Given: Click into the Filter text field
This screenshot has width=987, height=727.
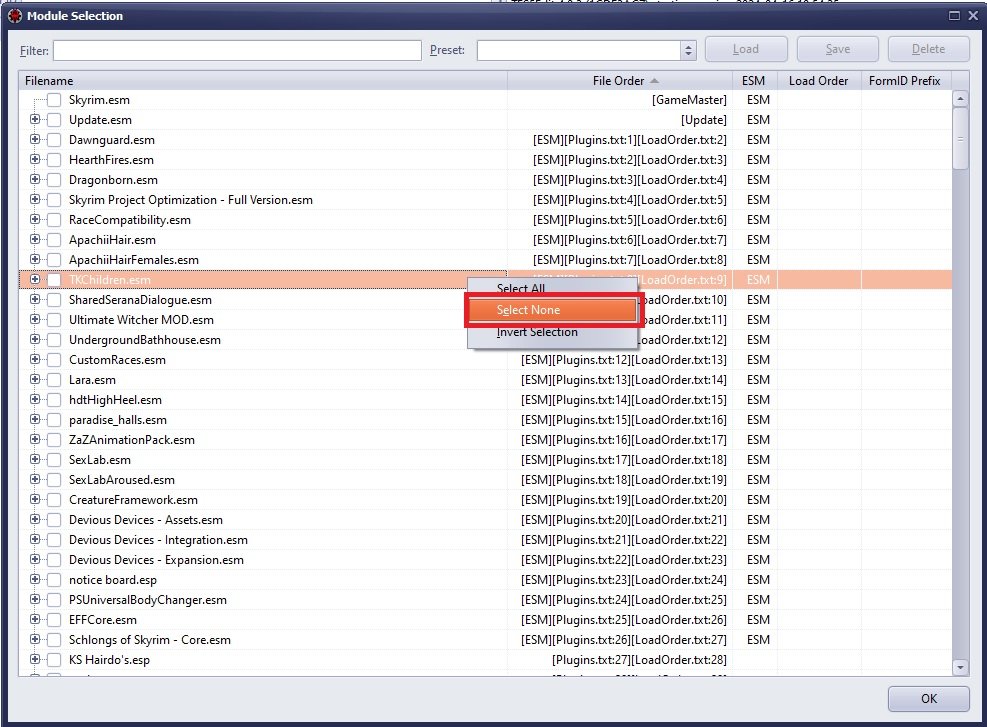Looking at the screenshot, I should click(237, 50).
